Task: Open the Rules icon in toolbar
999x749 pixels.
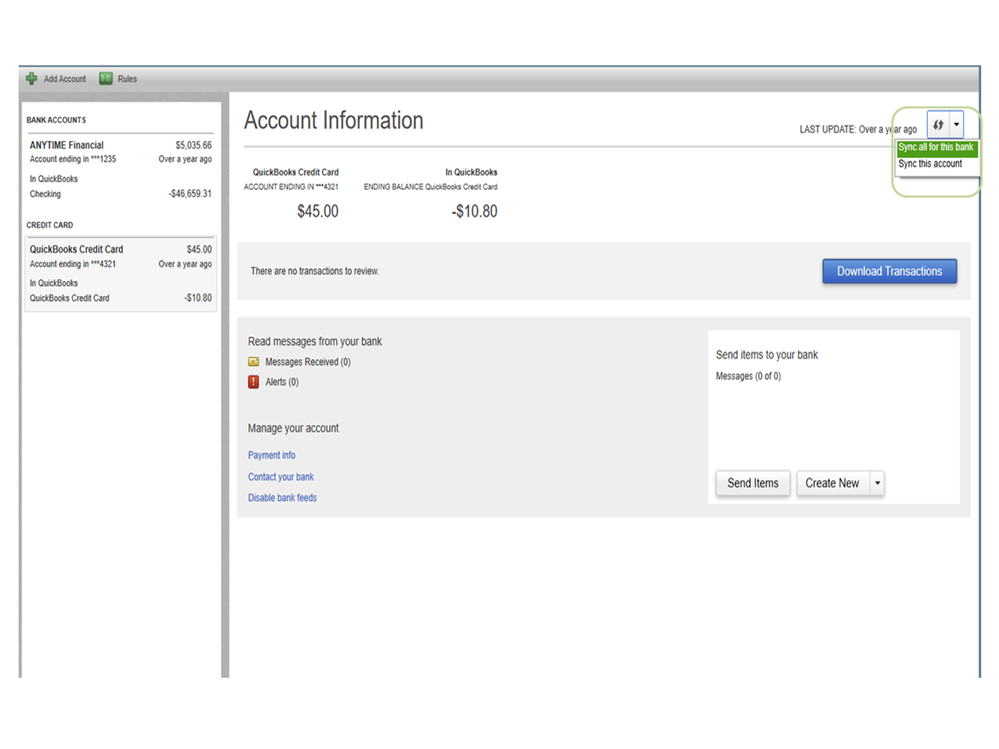Action: point(106,79)
